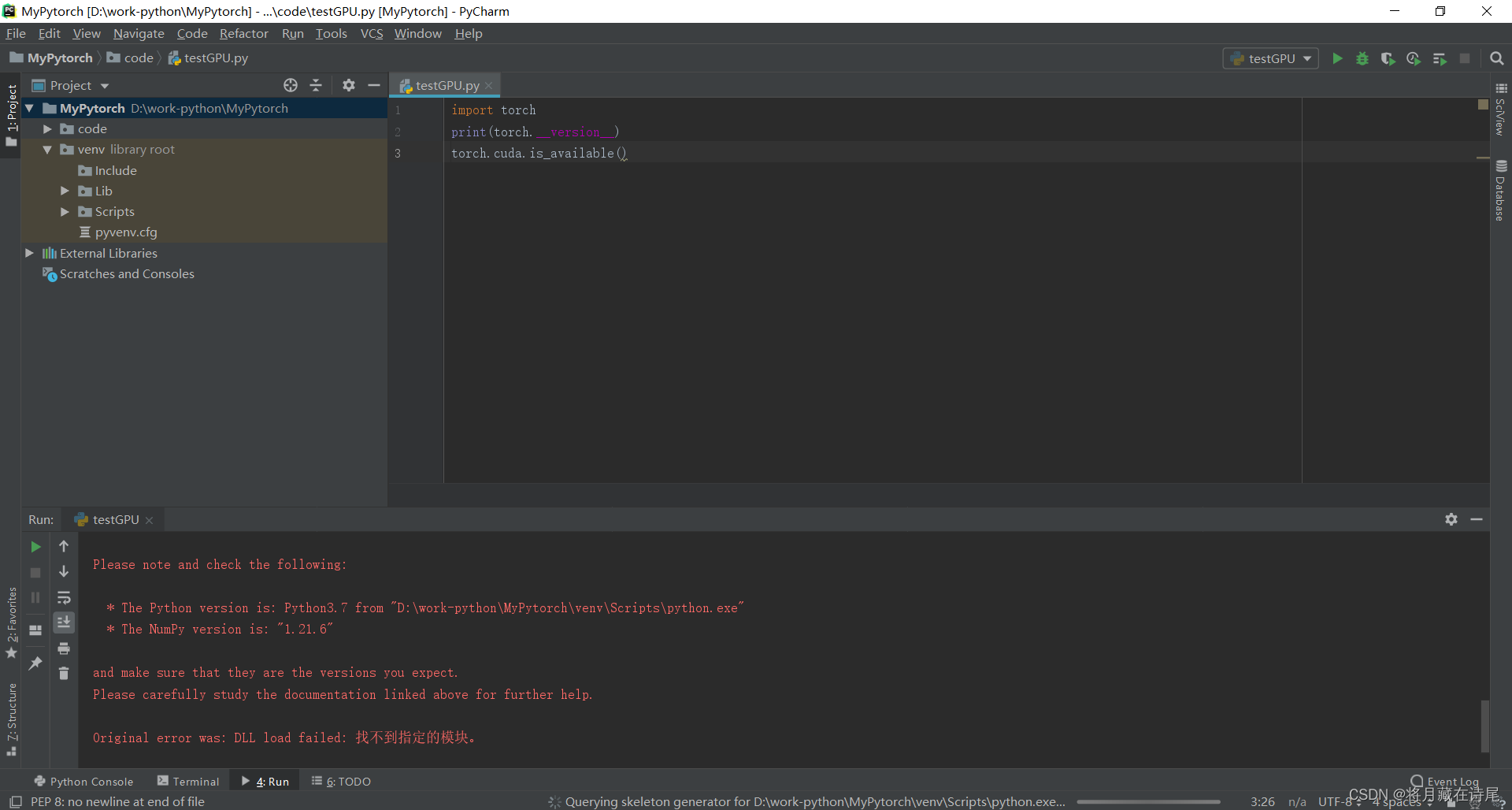Pin the Run tab
The width and height of the screenshot is (1512, 810).
pos(35,663)
